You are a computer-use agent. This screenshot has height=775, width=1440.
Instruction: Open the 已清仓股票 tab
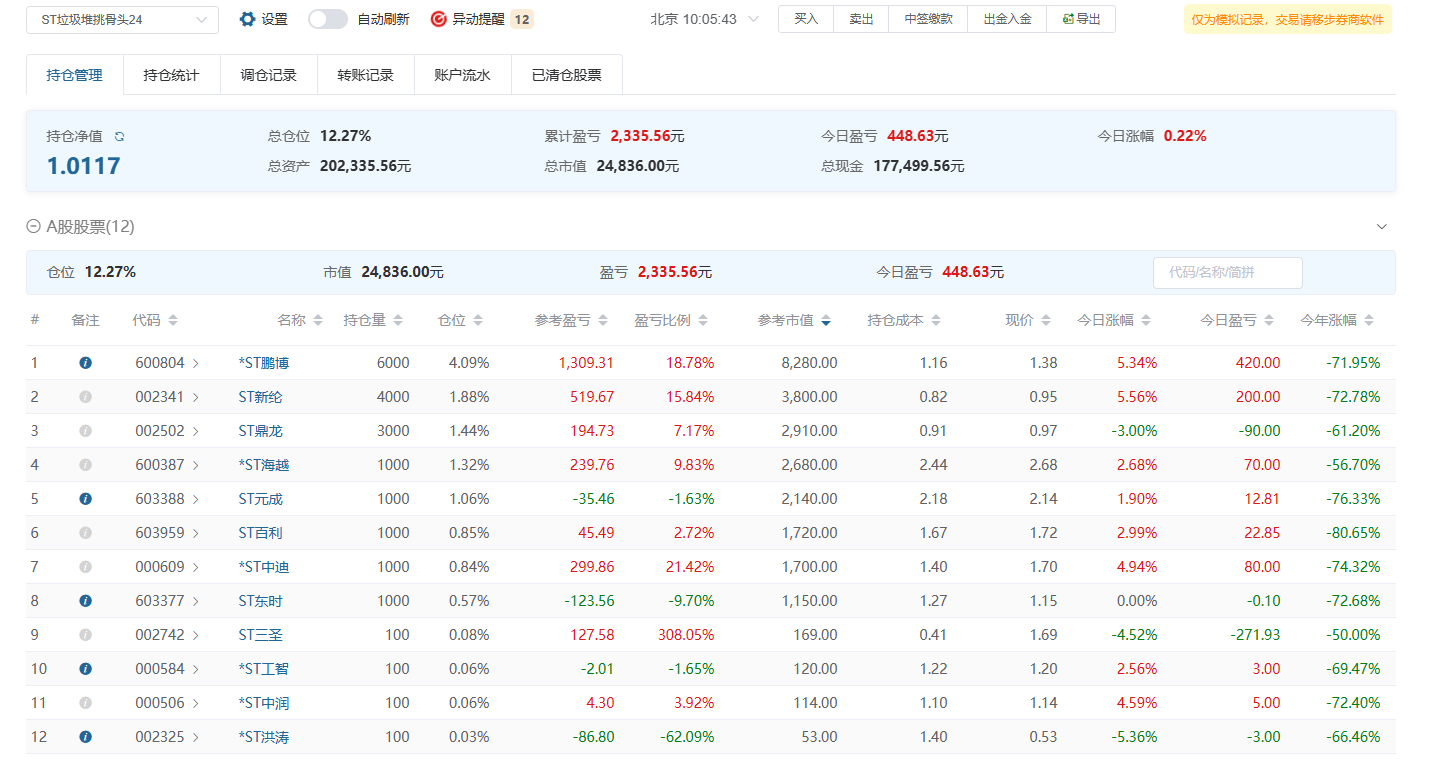tap(566, 75)
